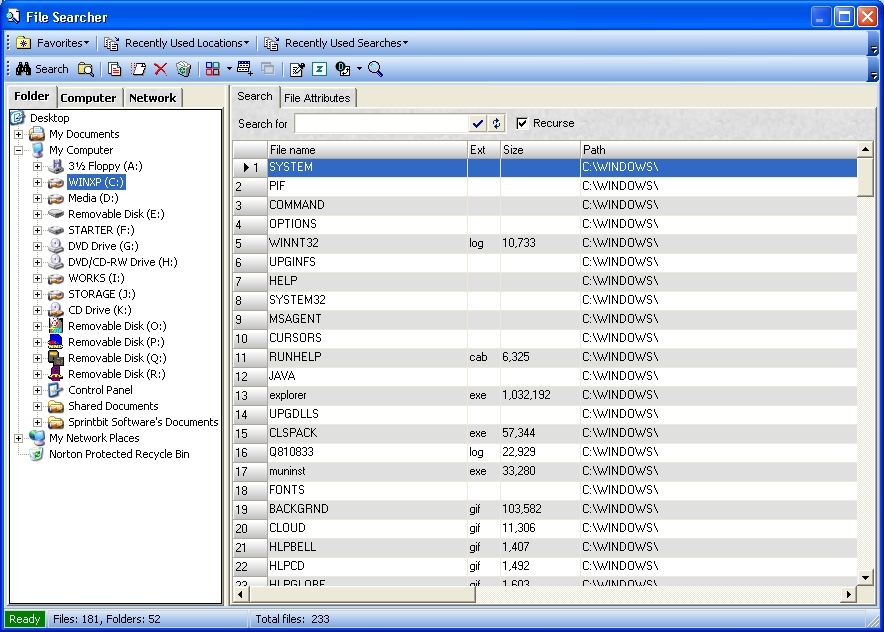Screen dimensions: 884x632
Task: Open the Favorites dropdown menu
Action: pyautogui.click(x=53, y=43)
